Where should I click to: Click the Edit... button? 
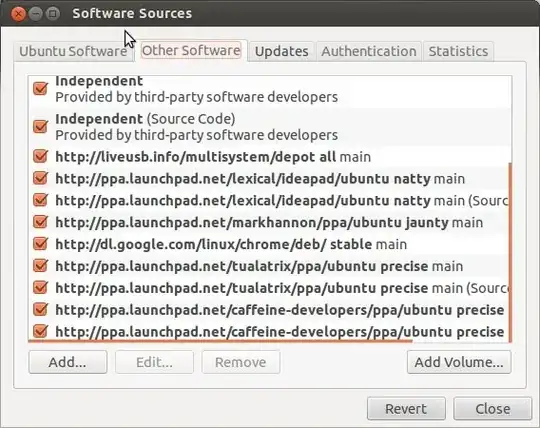[154, 362]
